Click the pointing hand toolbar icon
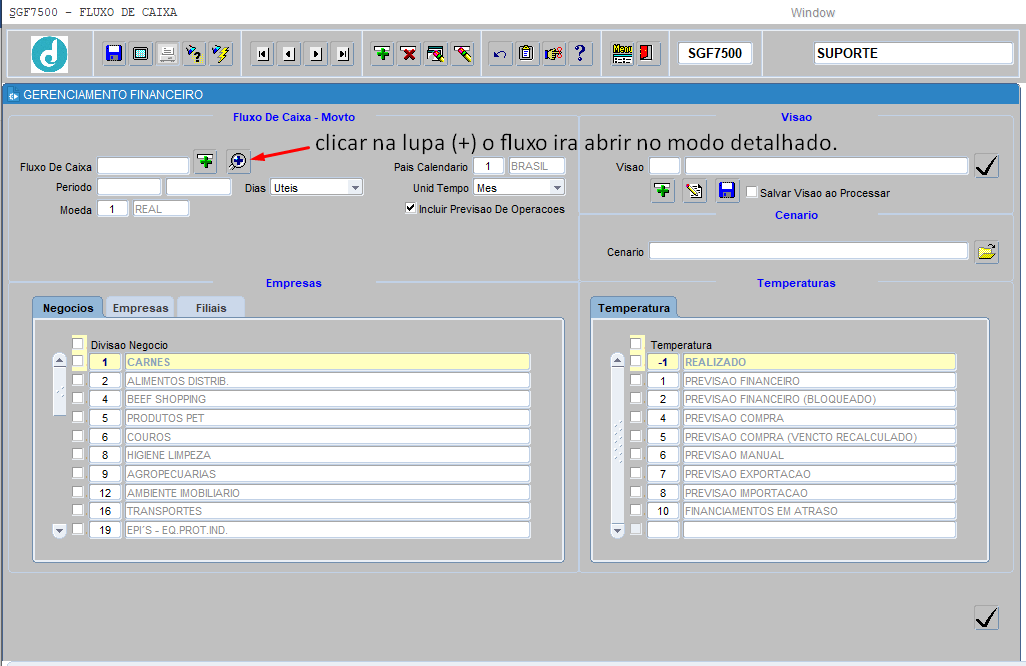Viewport: 1026px width, 666px height. (x=554, y=53)
